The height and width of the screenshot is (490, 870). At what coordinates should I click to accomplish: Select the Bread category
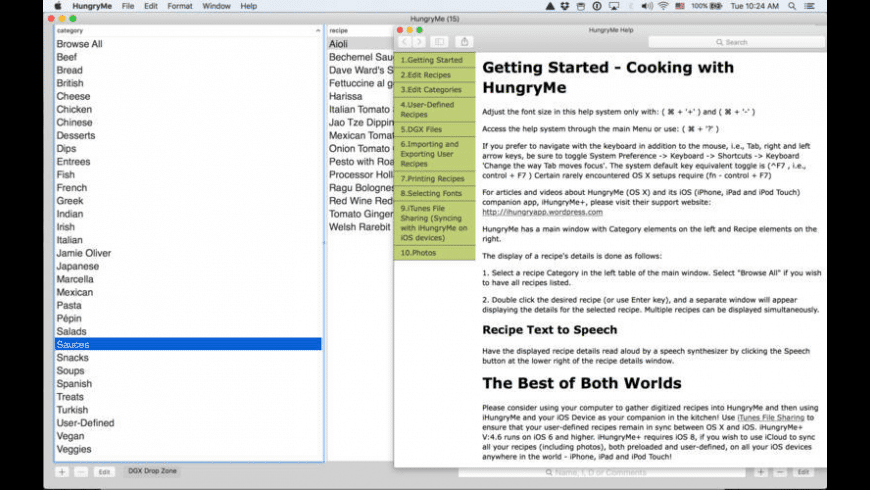pyautogui.click(x=188, y=70)
